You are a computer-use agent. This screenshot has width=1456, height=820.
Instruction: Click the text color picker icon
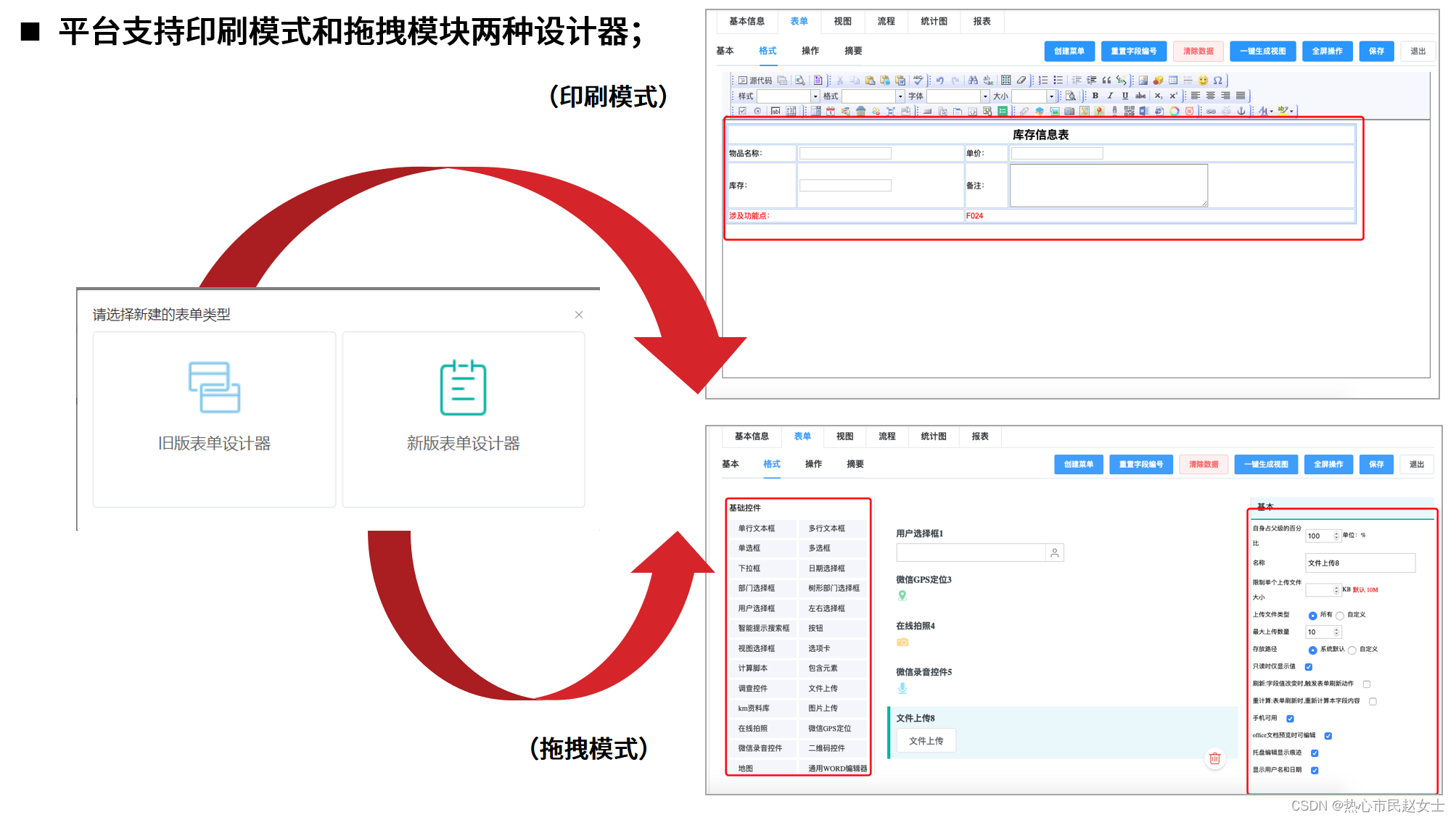[1264, 111]
